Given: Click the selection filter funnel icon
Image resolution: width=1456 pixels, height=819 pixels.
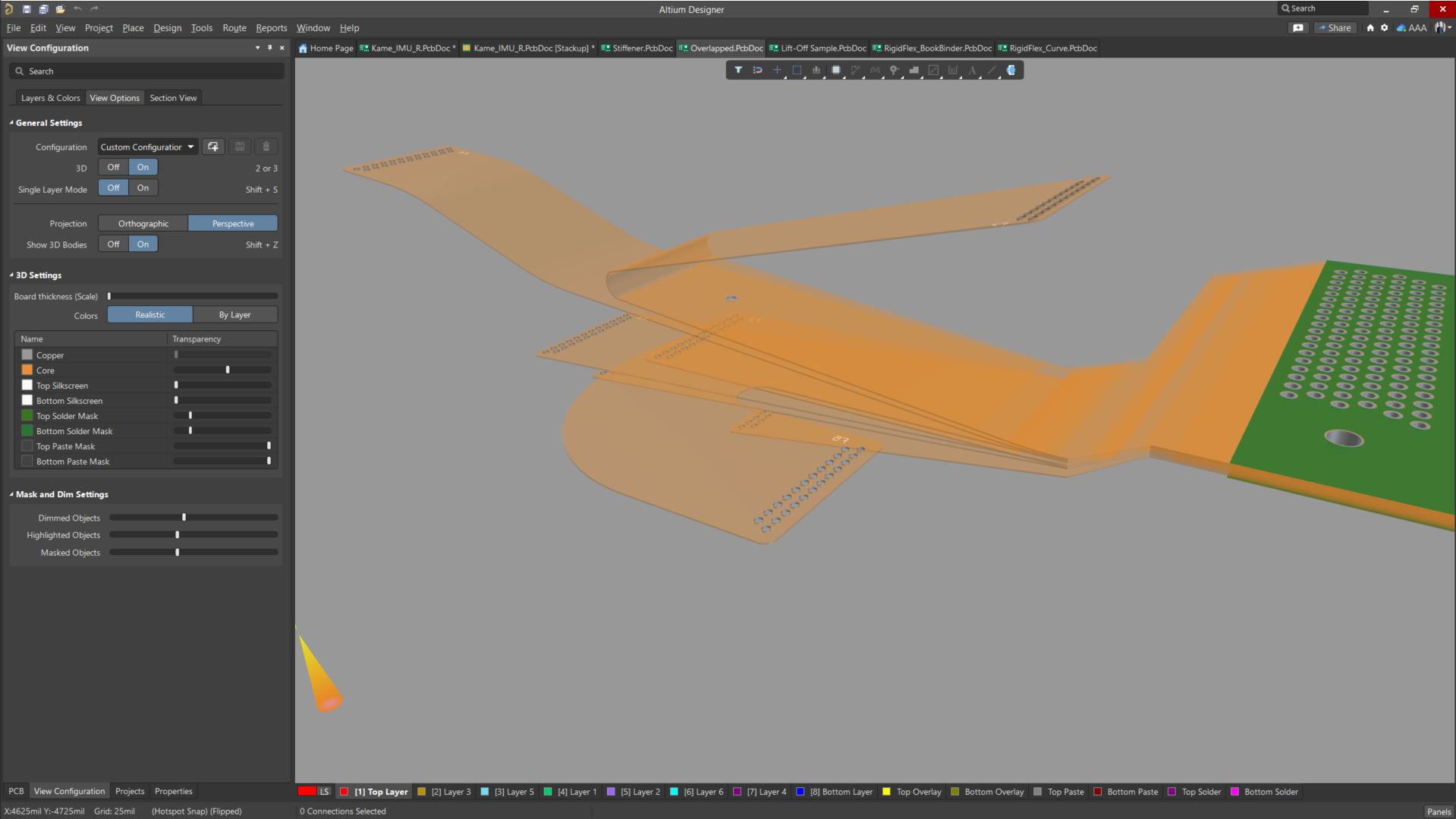Looking at the screenshot, I should 737,70.
